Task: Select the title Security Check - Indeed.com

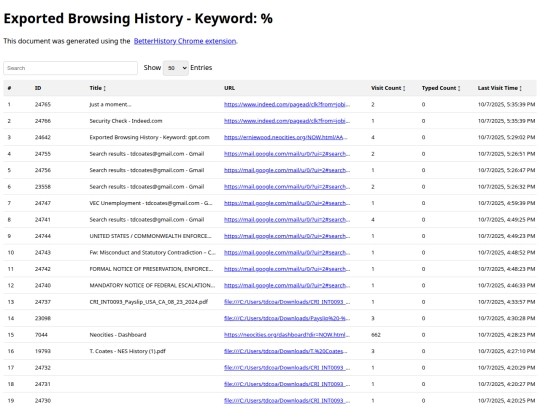Action: pyautogui.click(x=126, y=121)
